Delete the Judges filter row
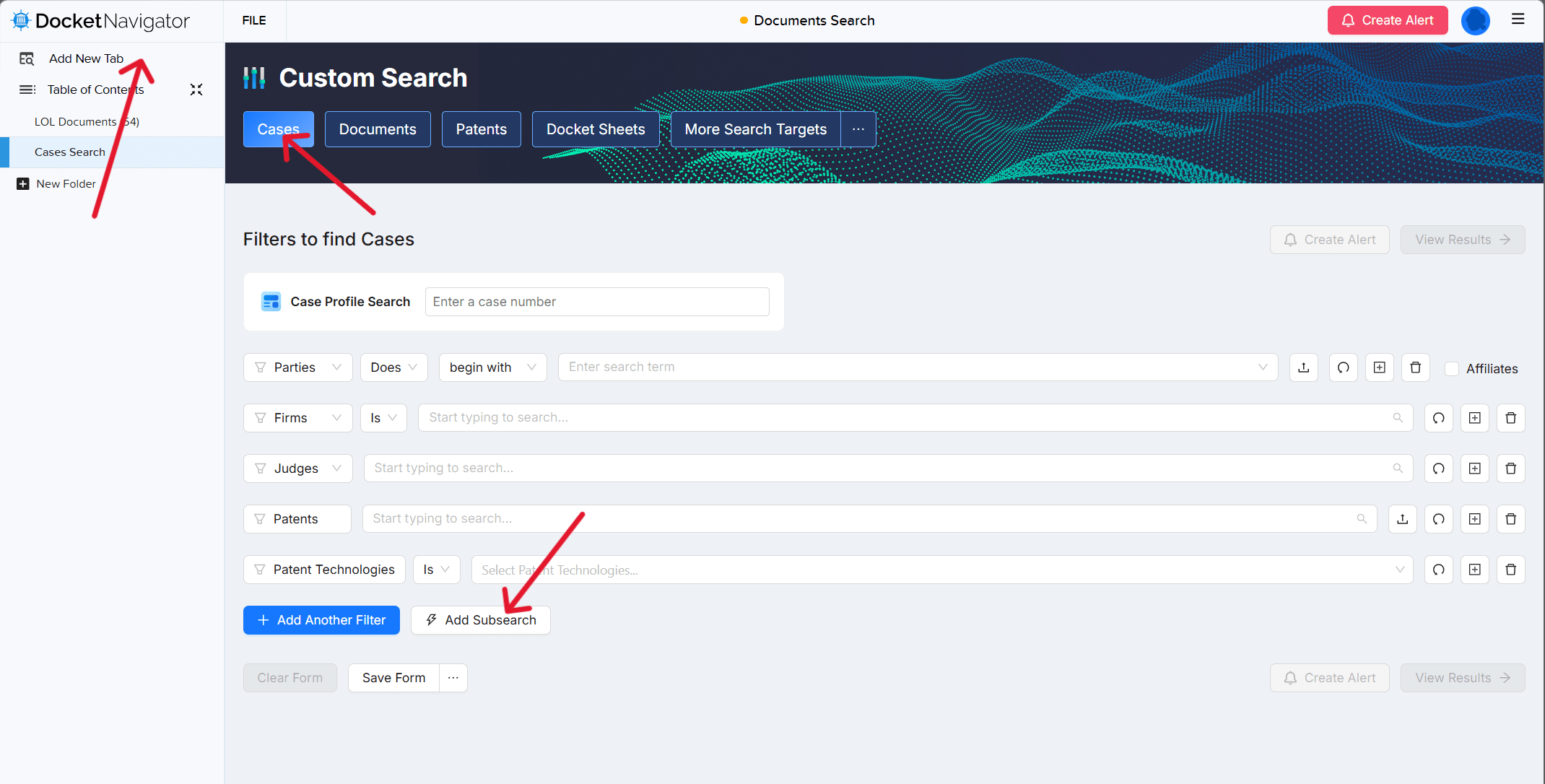Viewport: 1545px width, 784px height. [1510, 469]
